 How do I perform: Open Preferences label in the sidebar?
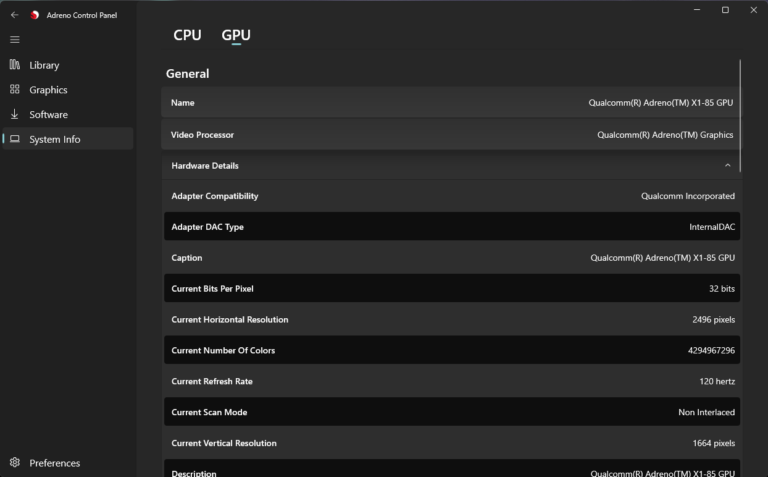pos(55,463)
